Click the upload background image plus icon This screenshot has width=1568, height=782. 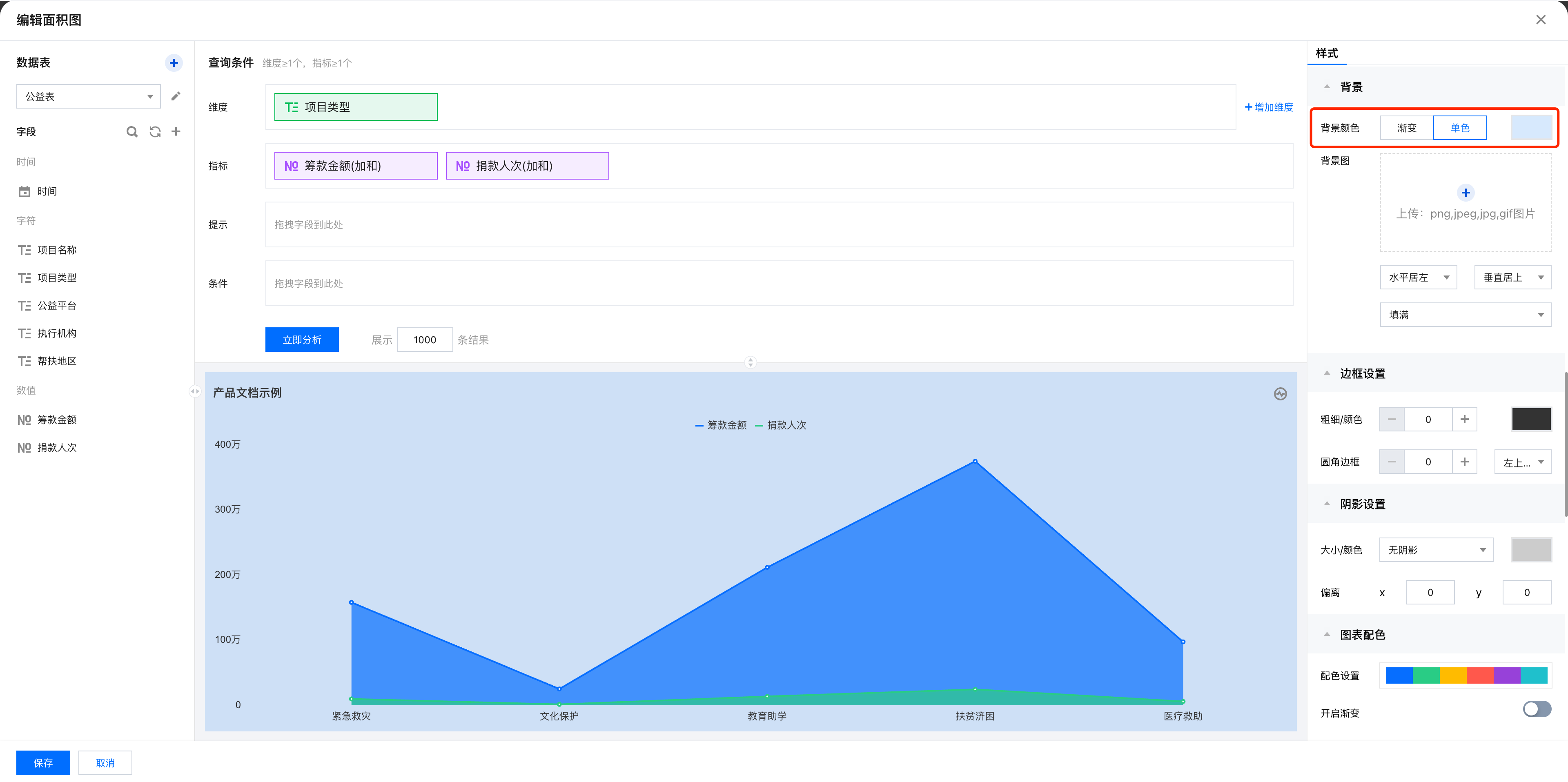point(1465,193)
